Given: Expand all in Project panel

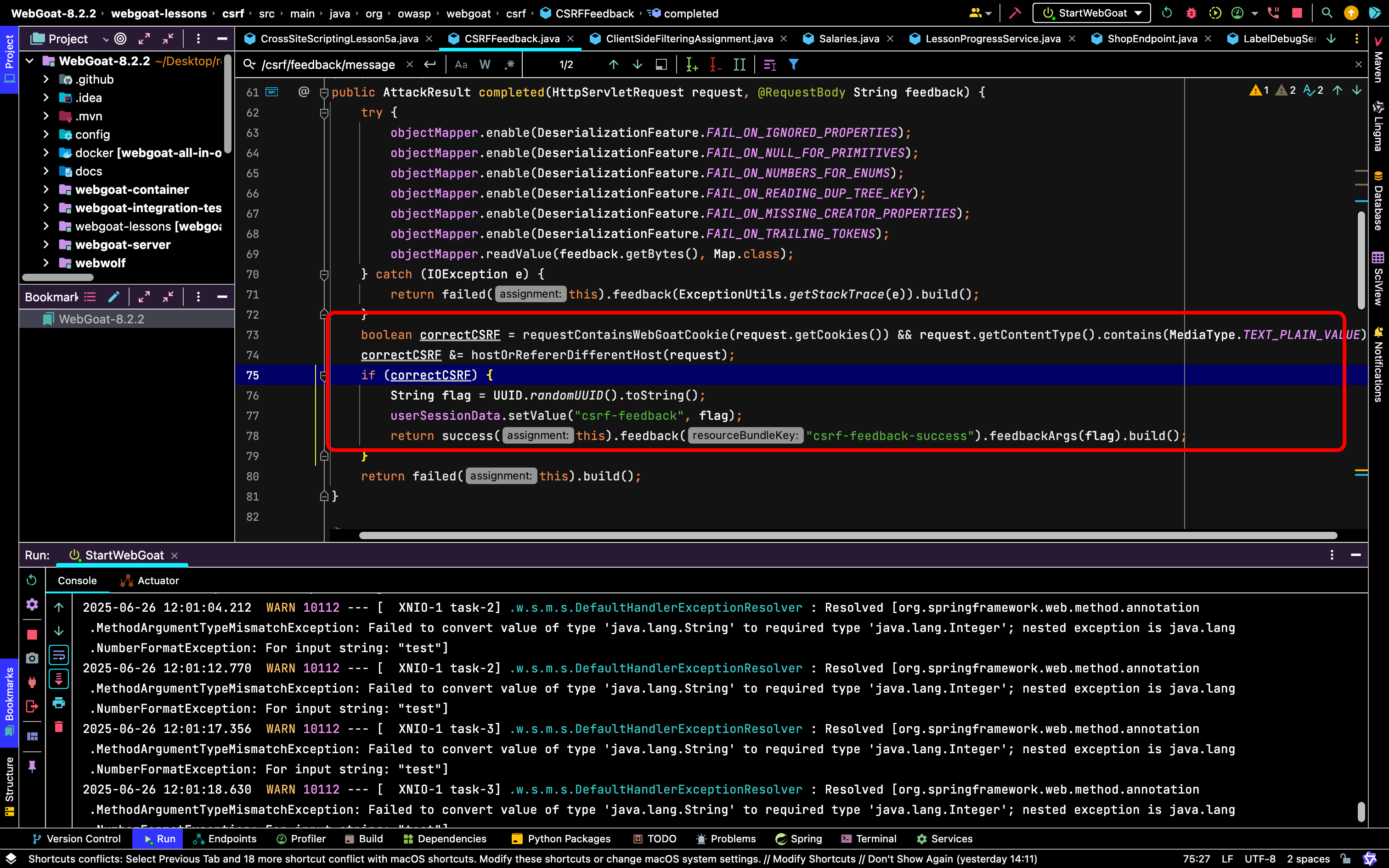Looking at the screenshot, I should pyautogui.click(x=144, y=39).
